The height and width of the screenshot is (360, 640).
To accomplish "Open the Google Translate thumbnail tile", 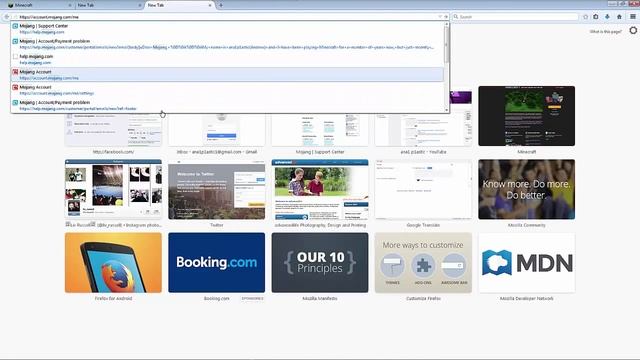I will pyautogui.click(x=423, y=189).
